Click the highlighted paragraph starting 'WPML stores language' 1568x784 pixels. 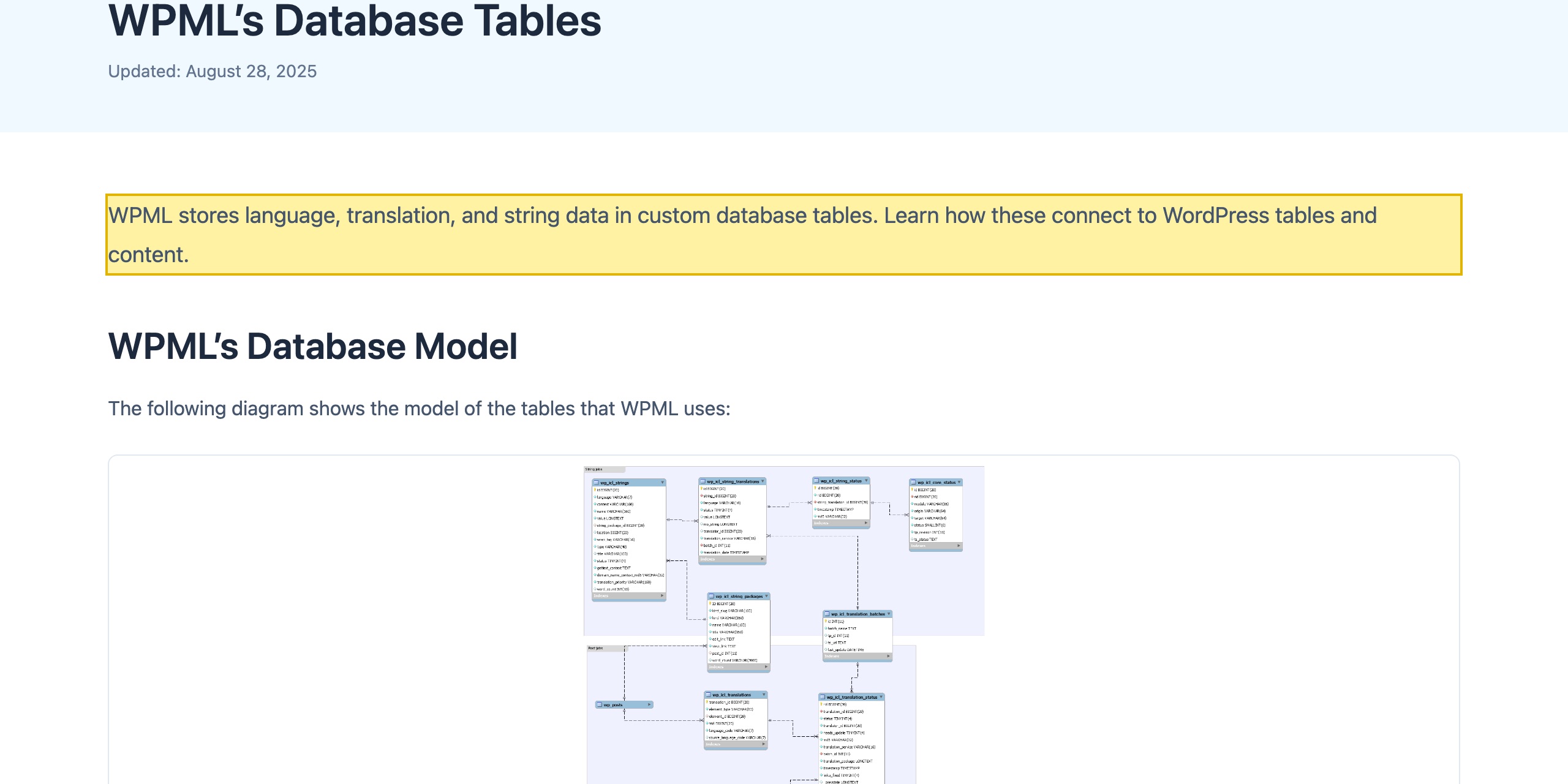[783, 235]
